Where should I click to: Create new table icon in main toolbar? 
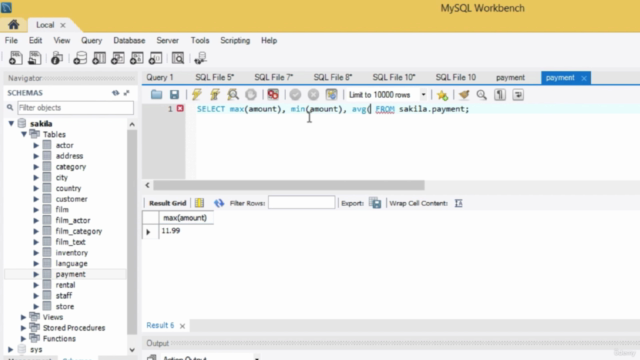[99, 58]
